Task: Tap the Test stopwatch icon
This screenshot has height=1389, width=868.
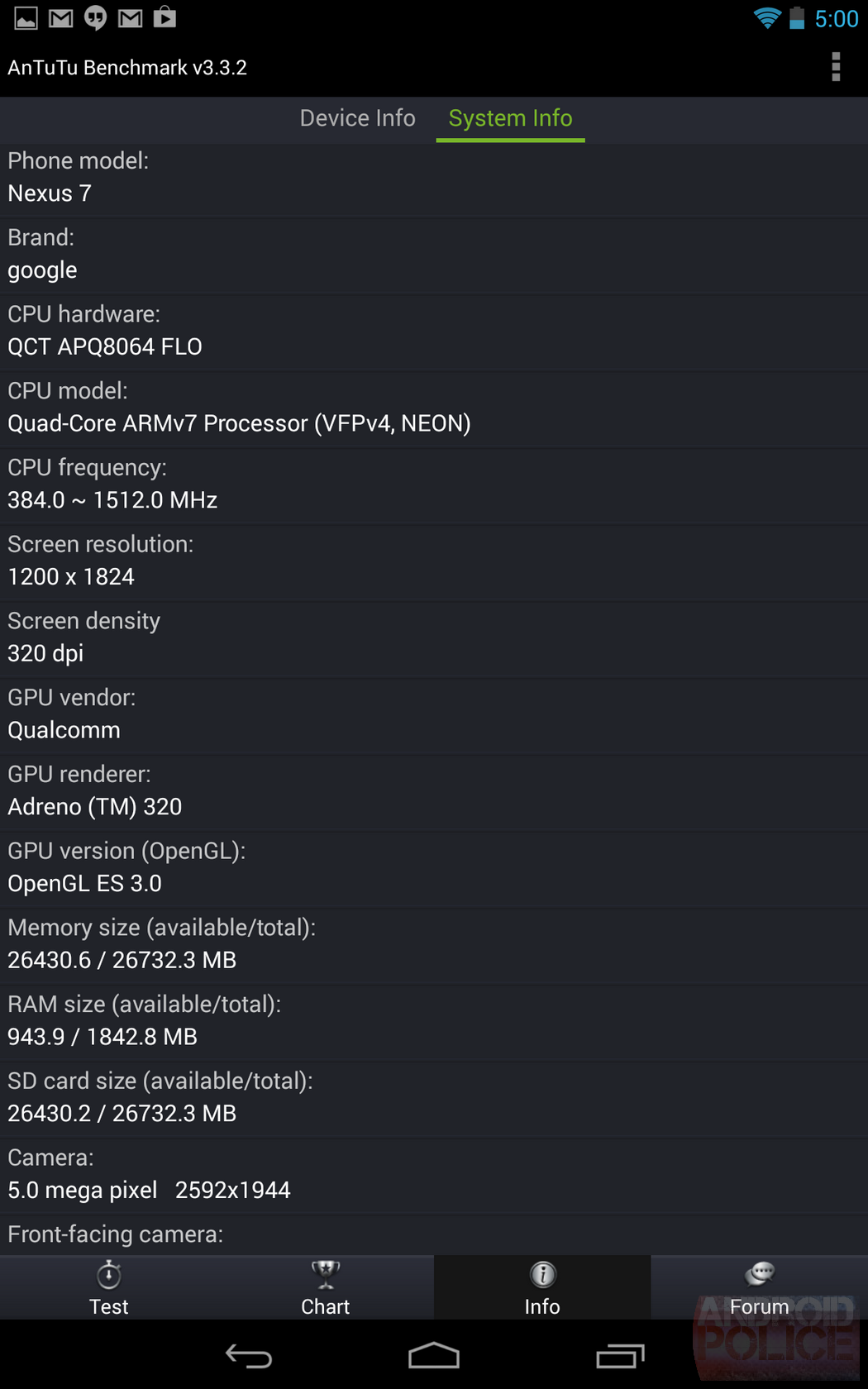Action: coord(109,1276)
